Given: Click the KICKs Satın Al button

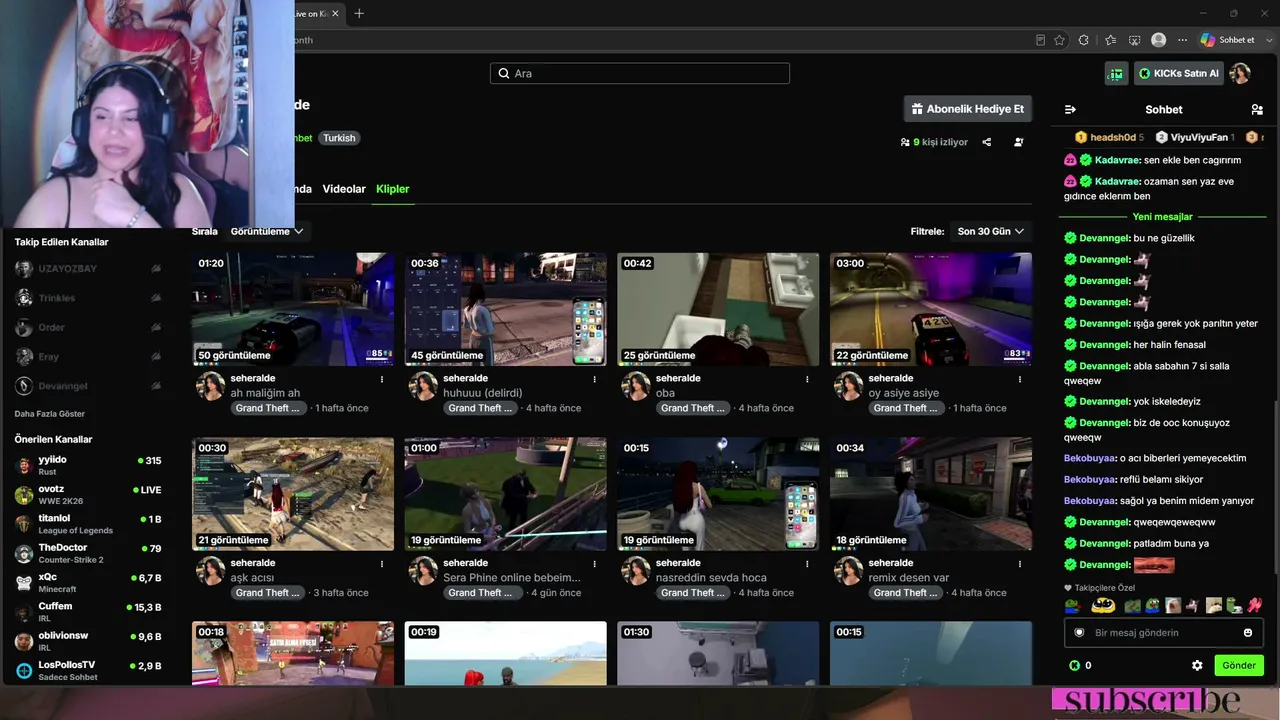Looking at the screenshot, I should 1179,73.
